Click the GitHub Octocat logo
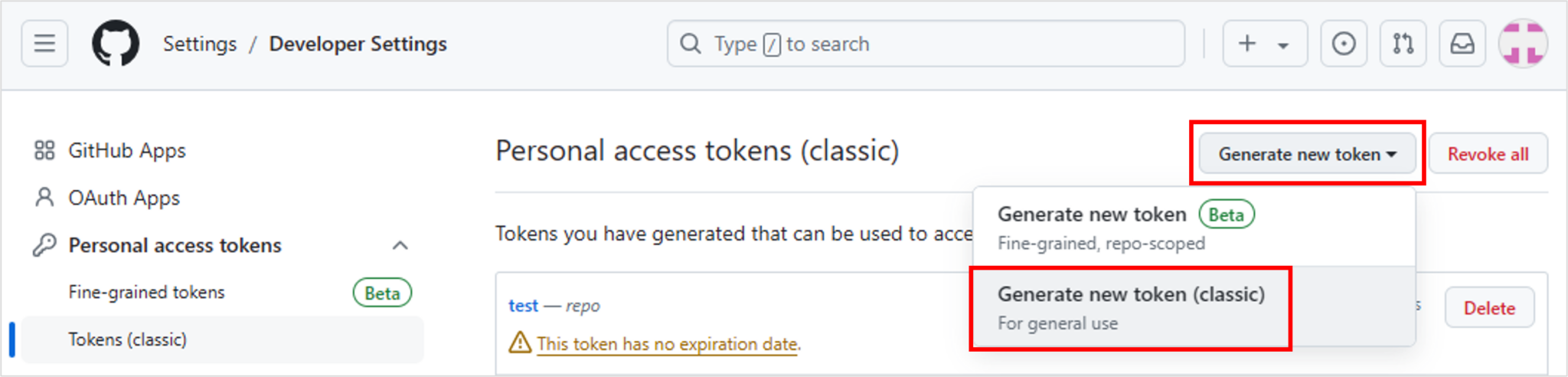This screenshot has height=377, width=1568. coord(116,44)
